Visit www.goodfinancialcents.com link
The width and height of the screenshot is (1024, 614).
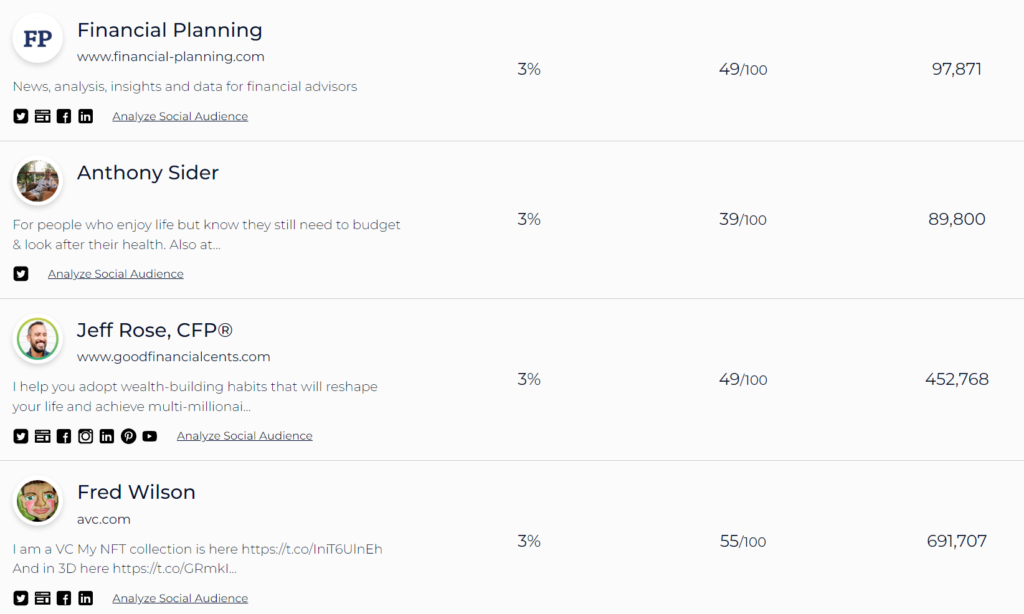pyautogui.click(x=174, y=357)
